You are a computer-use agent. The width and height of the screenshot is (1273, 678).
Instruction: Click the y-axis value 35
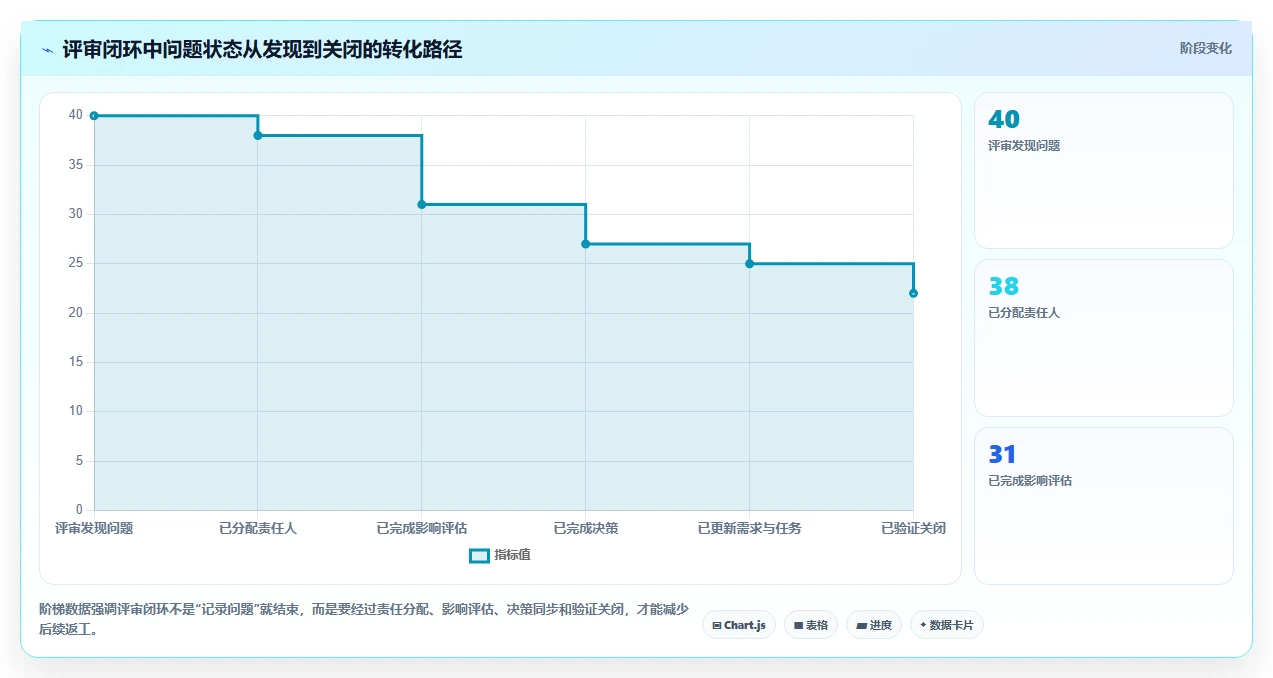click(76, 165)
